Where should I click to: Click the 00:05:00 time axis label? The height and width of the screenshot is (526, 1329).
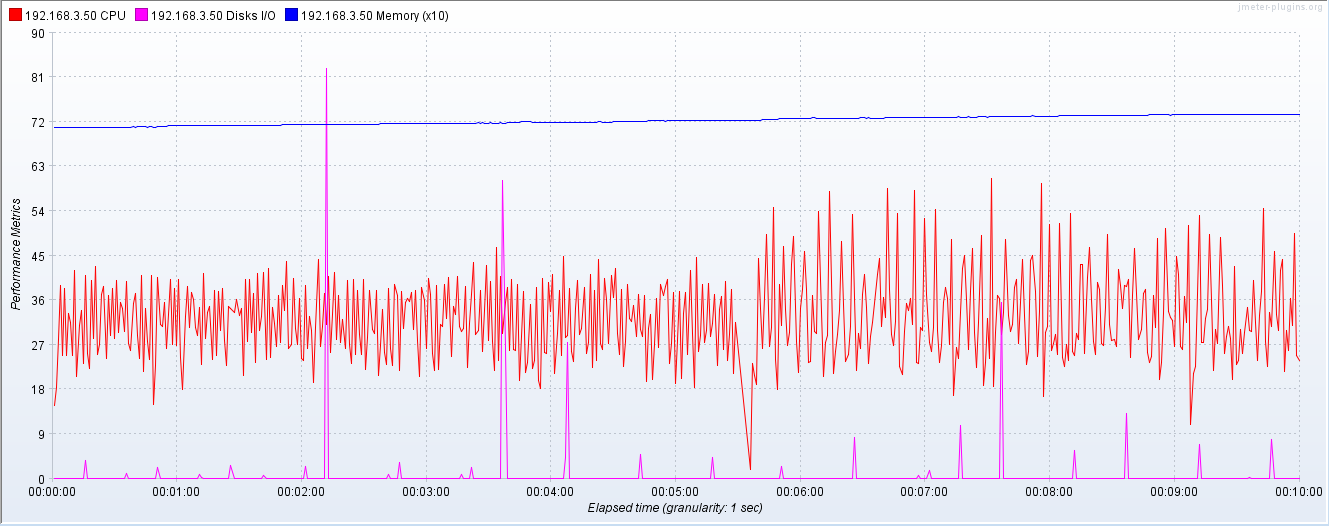point(675,492)
